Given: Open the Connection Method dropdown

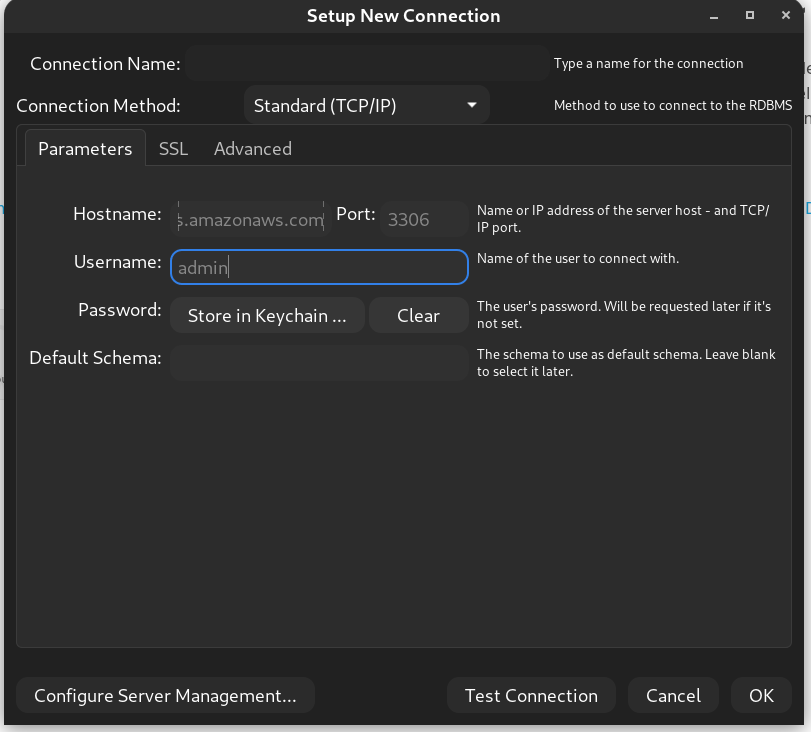Looking at the screenshot, I should tap(366, 105).
